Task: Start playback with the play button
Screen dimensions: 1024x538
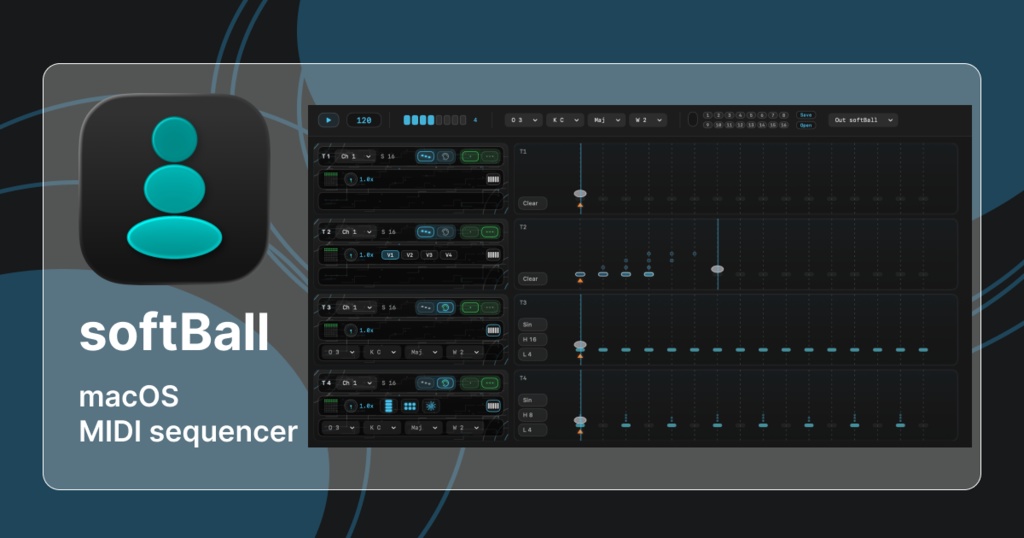Action: point(328,120)
